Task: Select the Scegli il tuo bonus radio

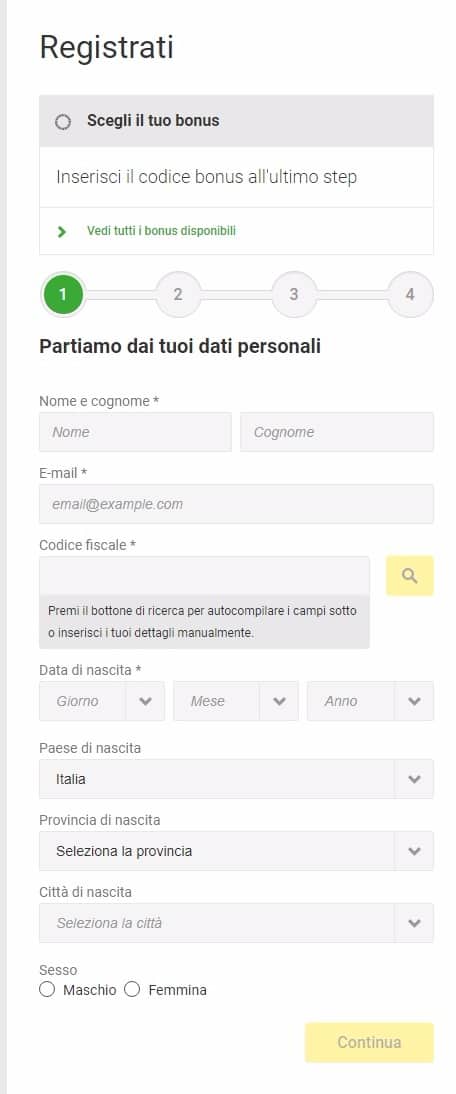Action: coord(63,121)
